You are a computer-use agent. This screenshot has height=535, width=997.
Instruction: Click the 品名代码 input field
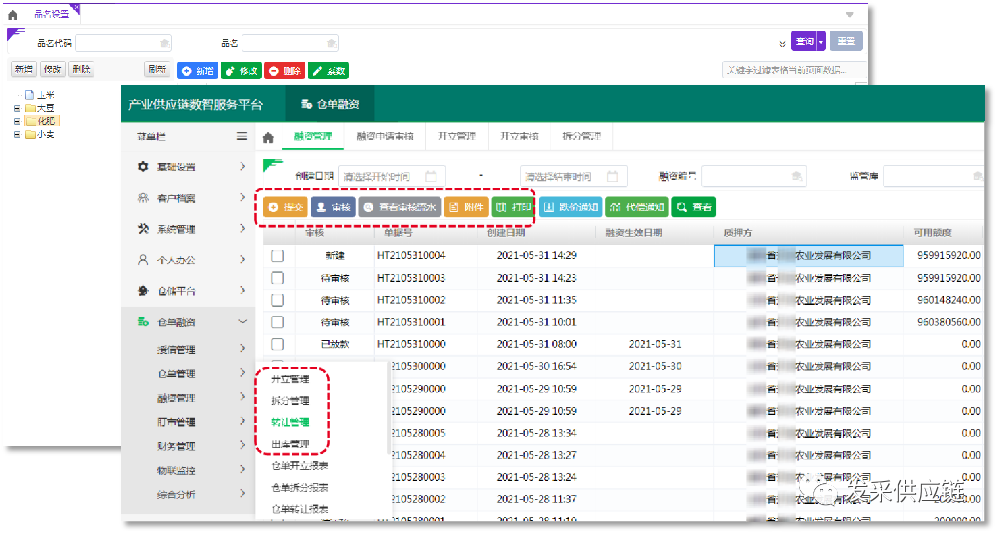click(x=123, y=43)
